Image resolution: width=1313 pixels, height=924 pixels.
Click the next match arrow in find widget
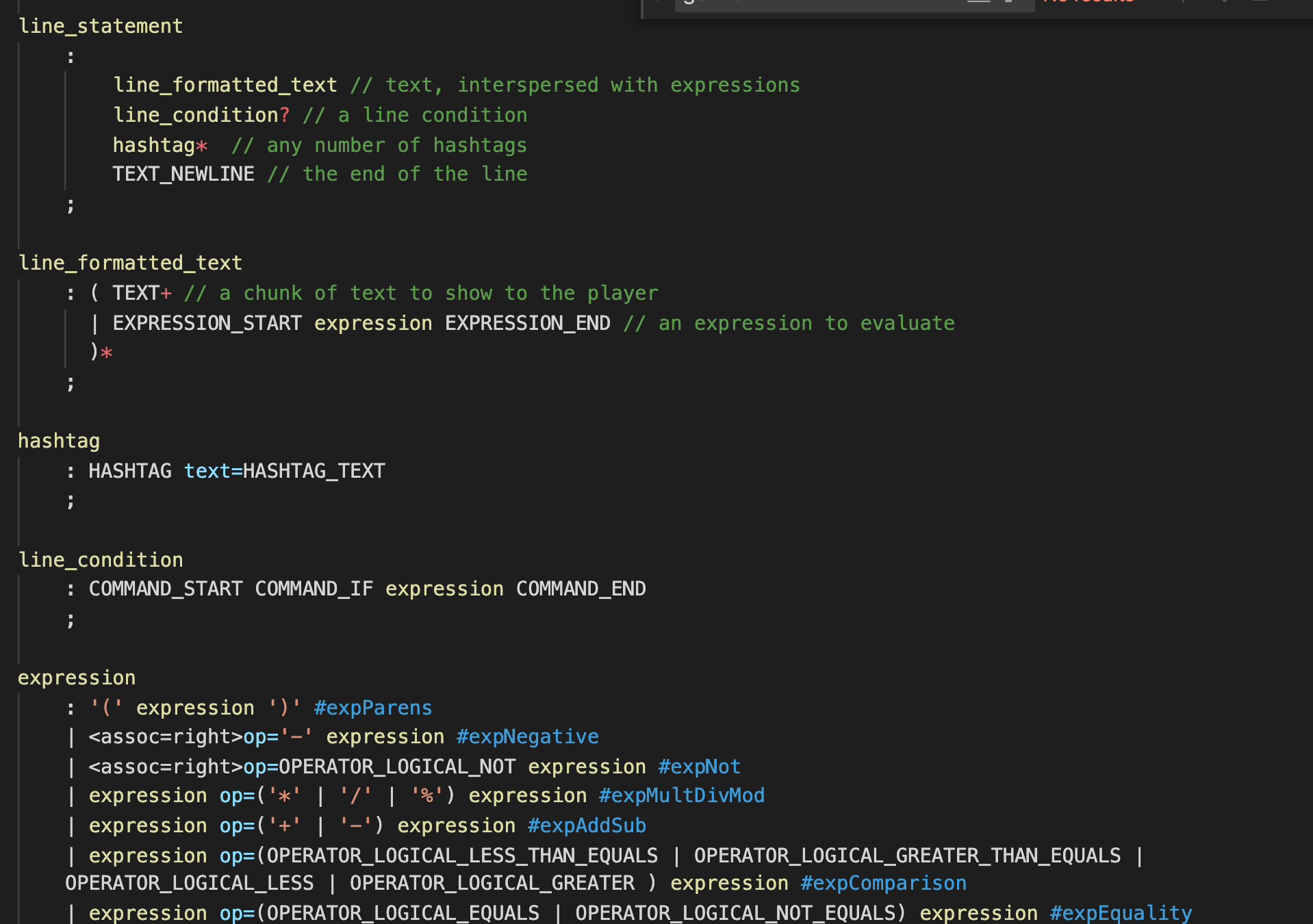(x=1223, y=3)
